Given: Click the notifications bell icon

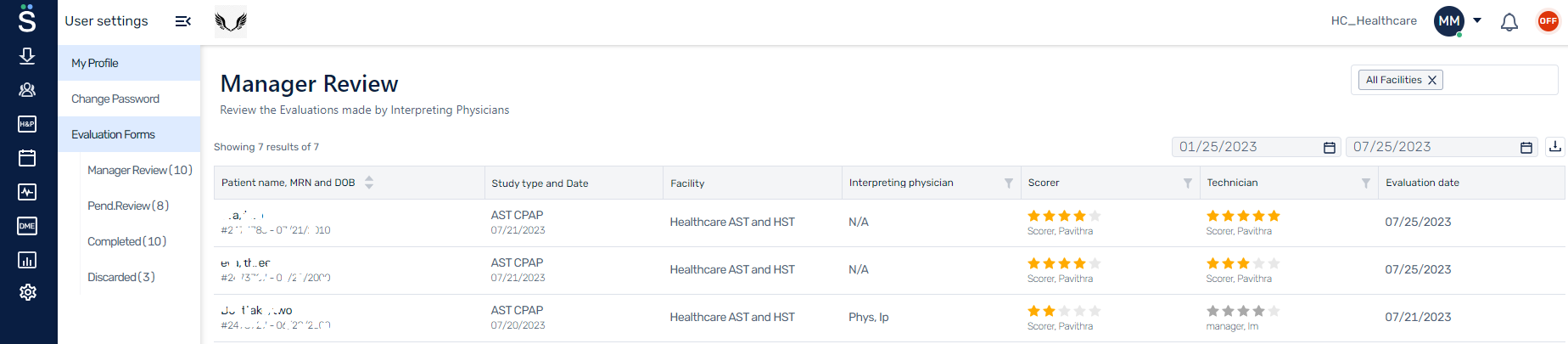Looking at the screenshot, I should click(x=1509, y=22).
